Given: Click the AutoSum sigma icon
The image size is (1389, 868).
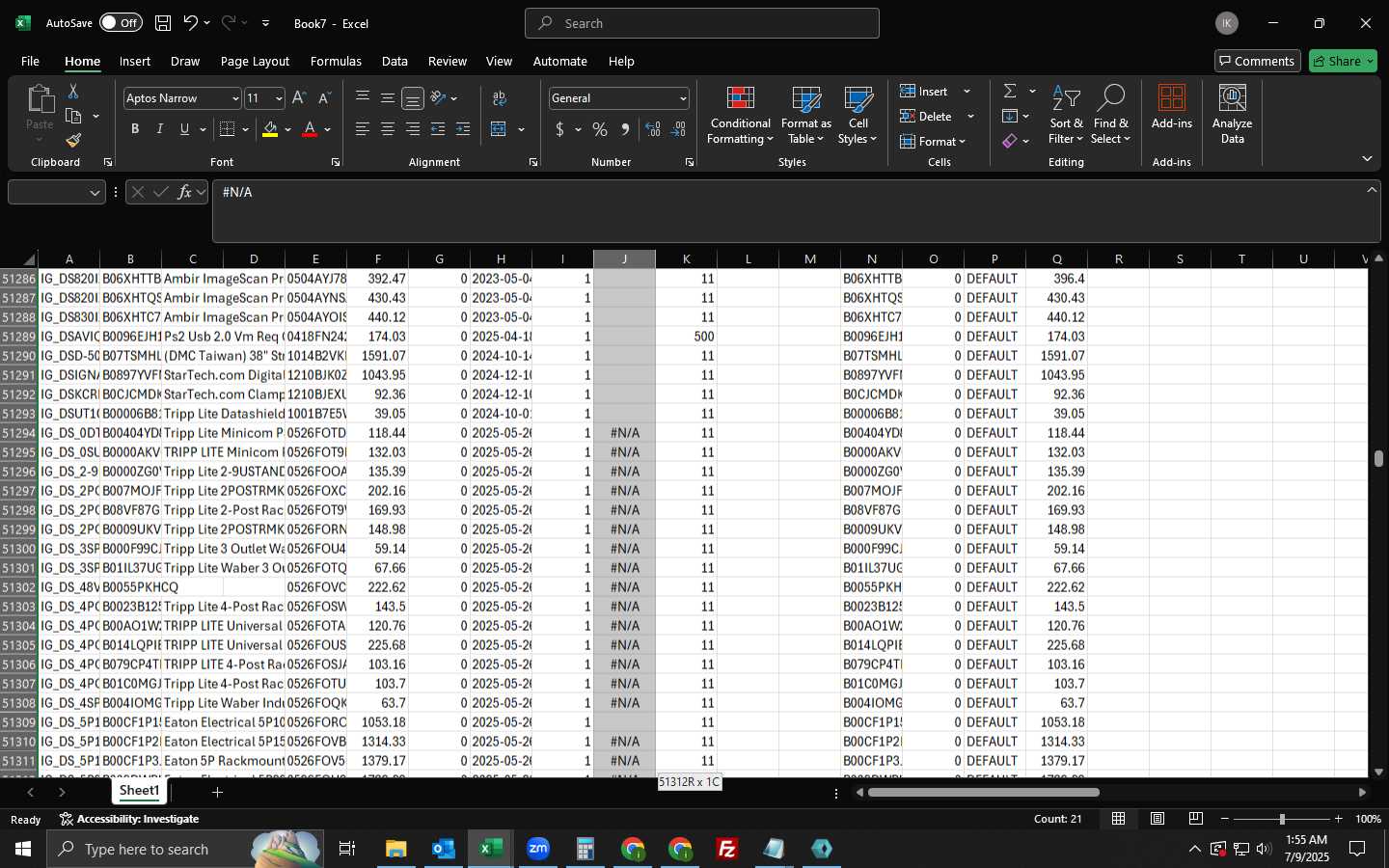Looking at the screenshot, I should click(1010, 91).
